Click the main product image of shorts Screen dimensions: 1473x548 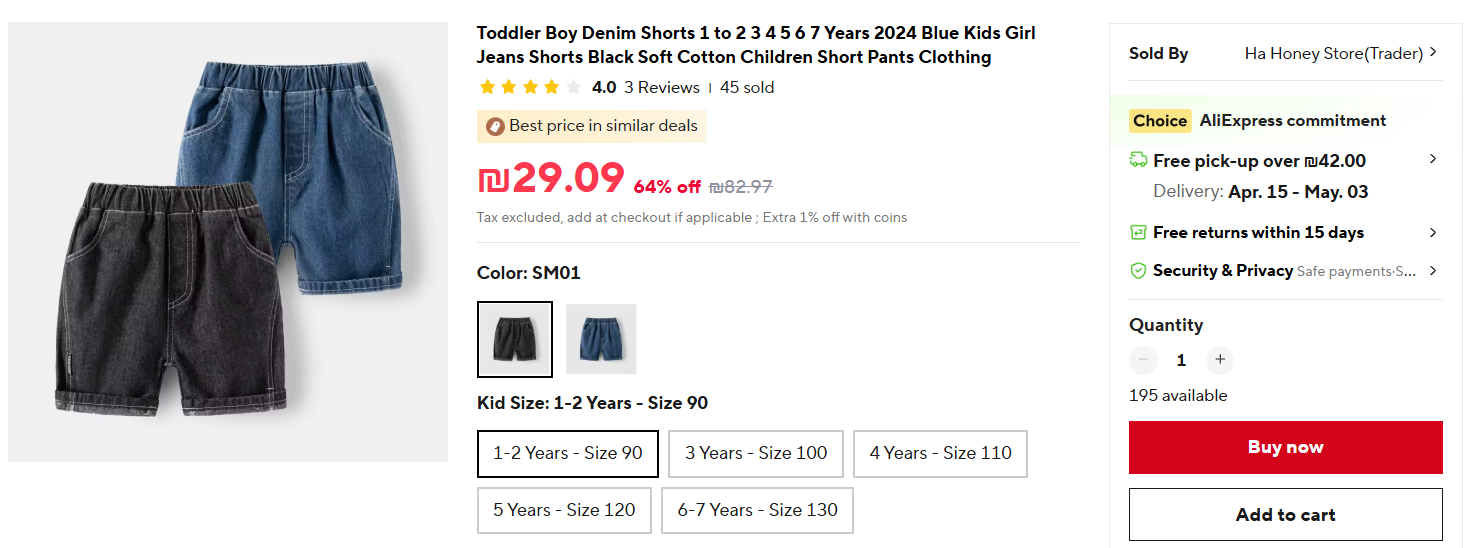[228, 242]
